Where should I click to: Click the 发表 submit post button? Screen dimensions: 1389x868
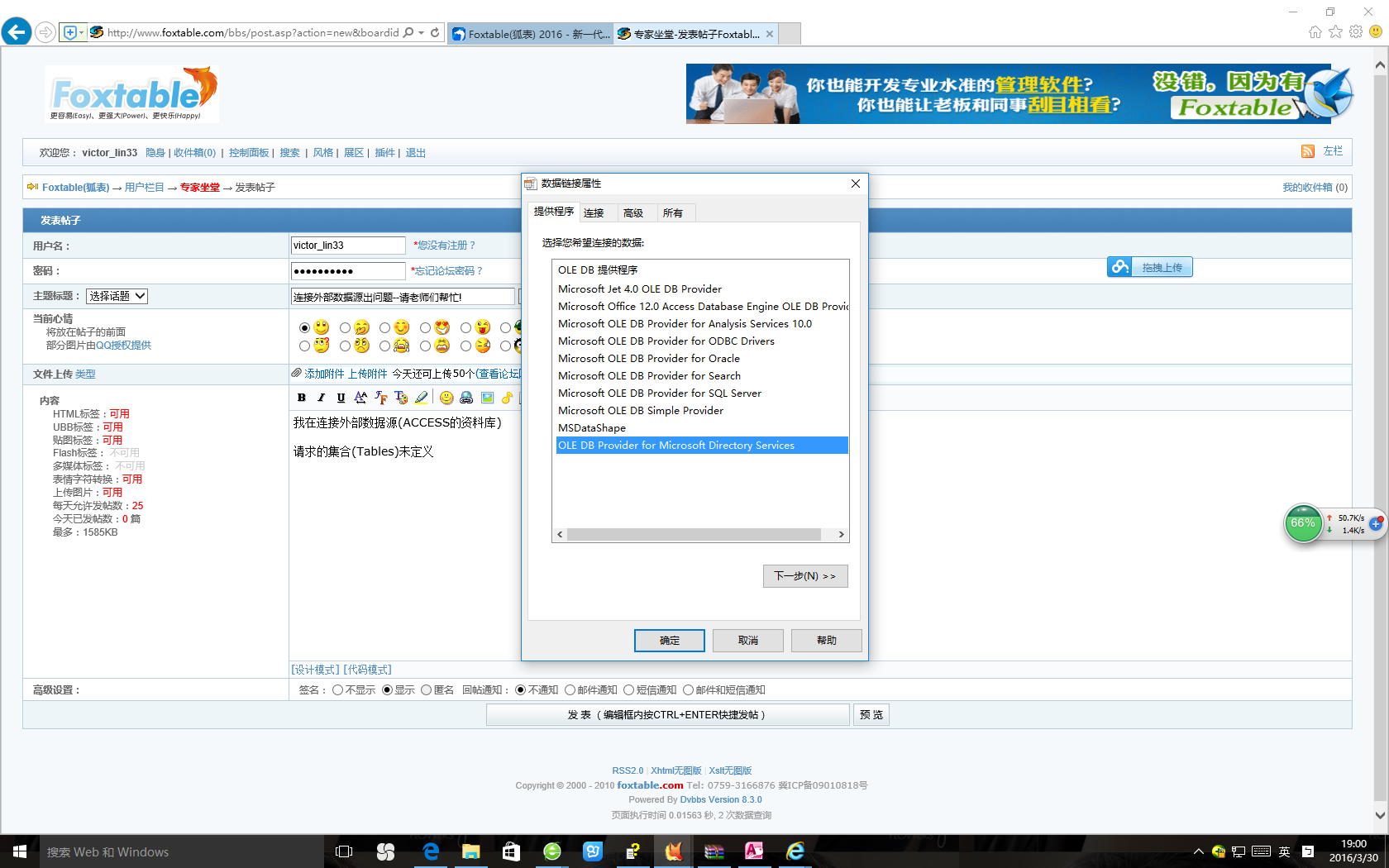668,715
